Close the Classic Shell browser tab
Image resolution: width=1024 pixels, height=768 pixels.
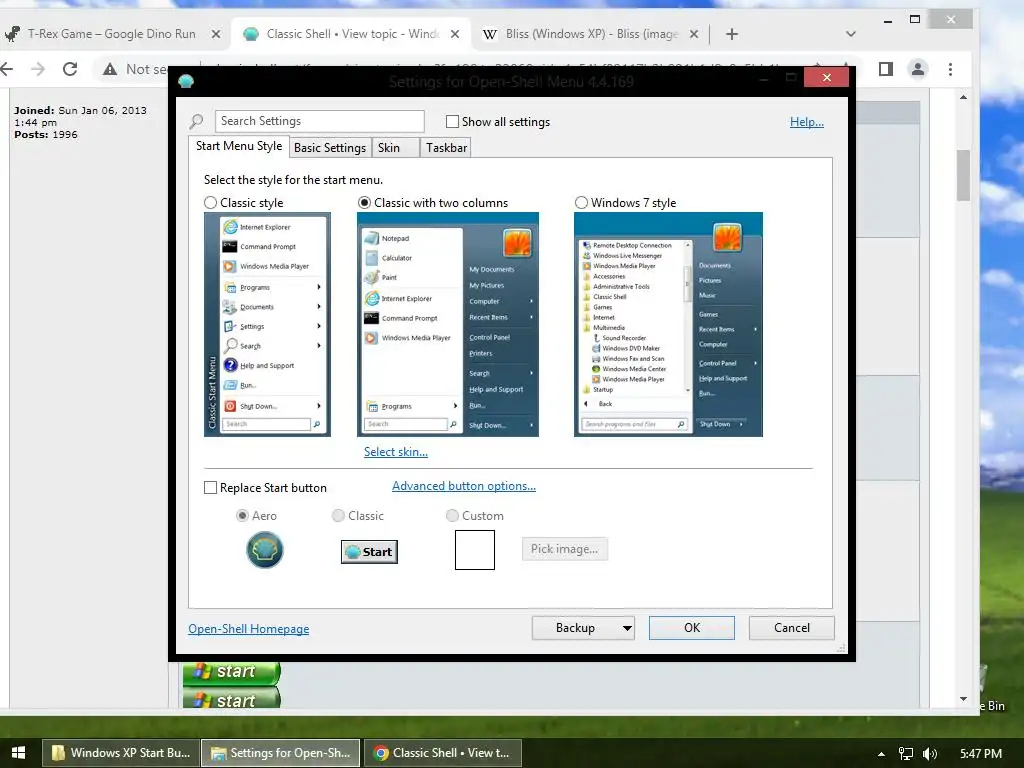click(x=455, y=34)
